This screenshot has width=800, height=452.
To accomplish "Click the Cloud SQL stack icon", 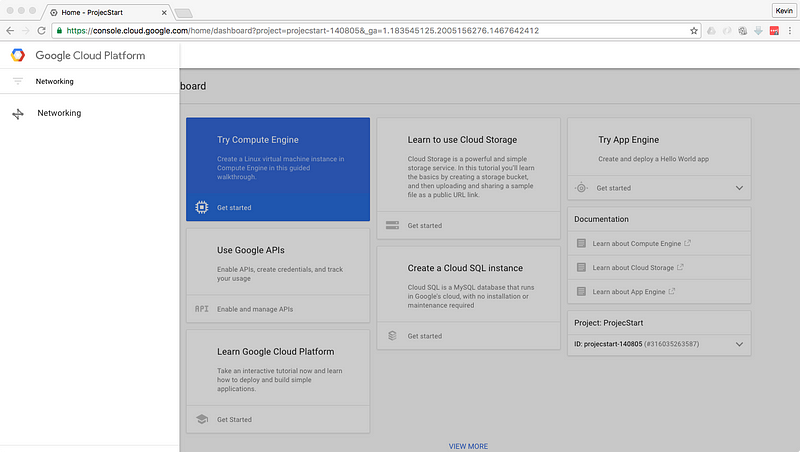I will pos(393,335).
